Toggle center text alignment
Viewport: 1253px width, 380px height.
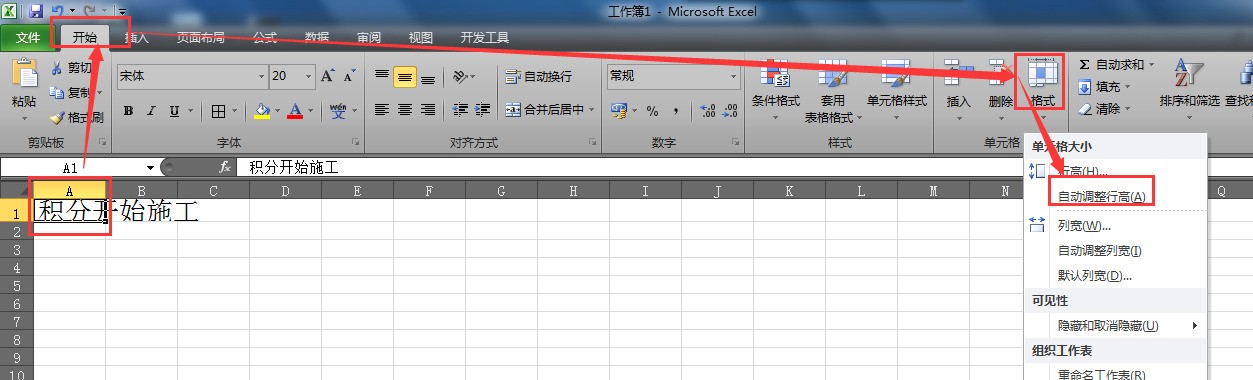point(404,110)
